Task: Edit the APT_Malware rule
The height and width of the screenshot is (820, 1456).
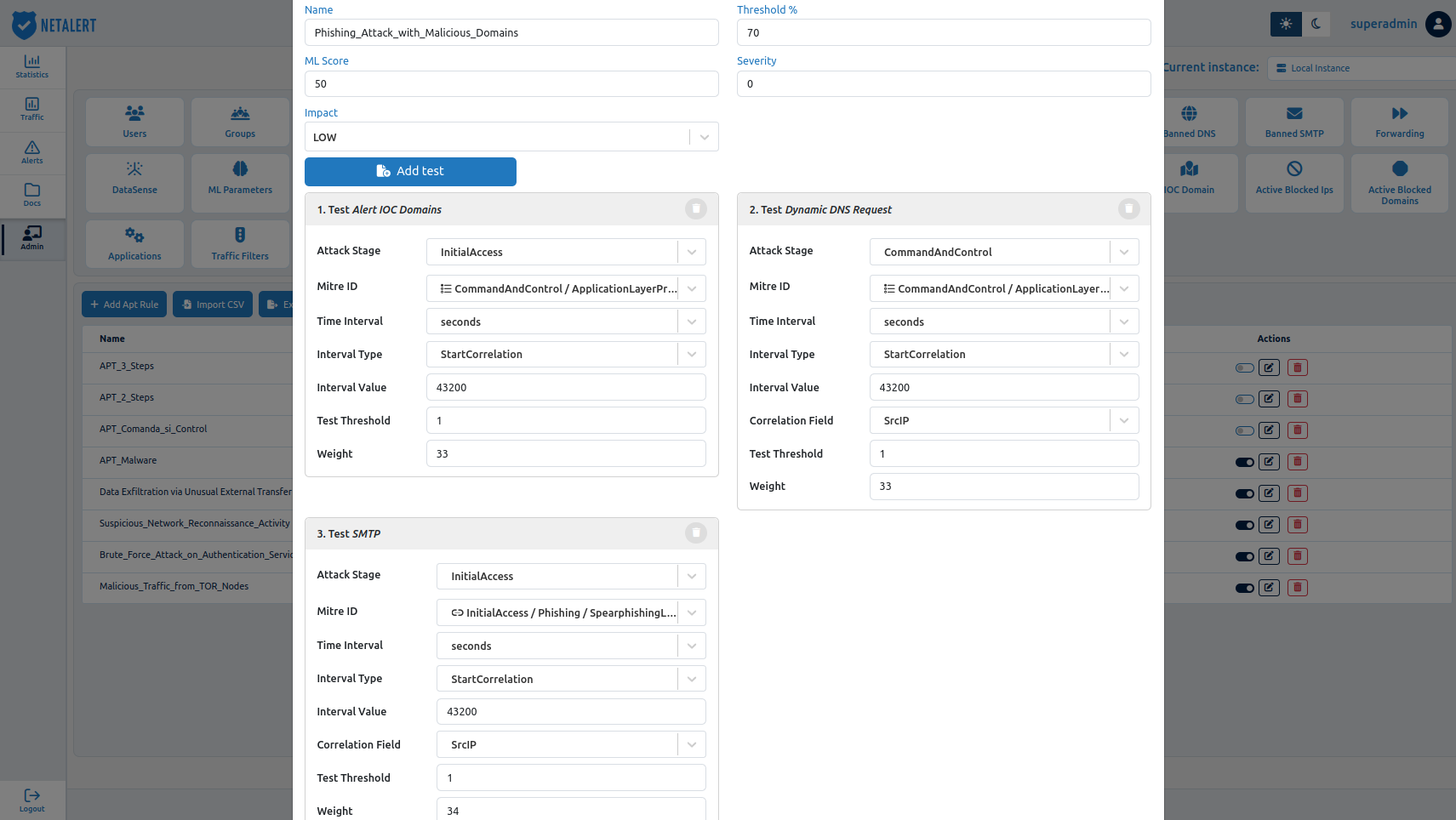Action: [1269, 462]
